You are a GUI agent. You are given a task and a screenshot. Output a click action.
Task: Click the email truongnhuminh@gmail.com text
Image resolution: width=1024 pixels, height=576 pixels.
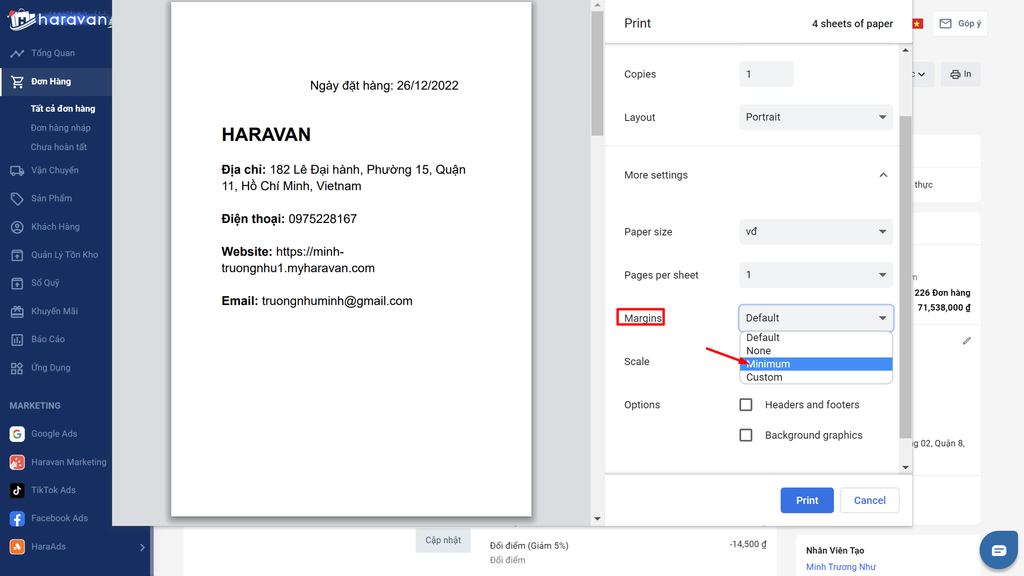pyautogui.click(x=337, y=301)
